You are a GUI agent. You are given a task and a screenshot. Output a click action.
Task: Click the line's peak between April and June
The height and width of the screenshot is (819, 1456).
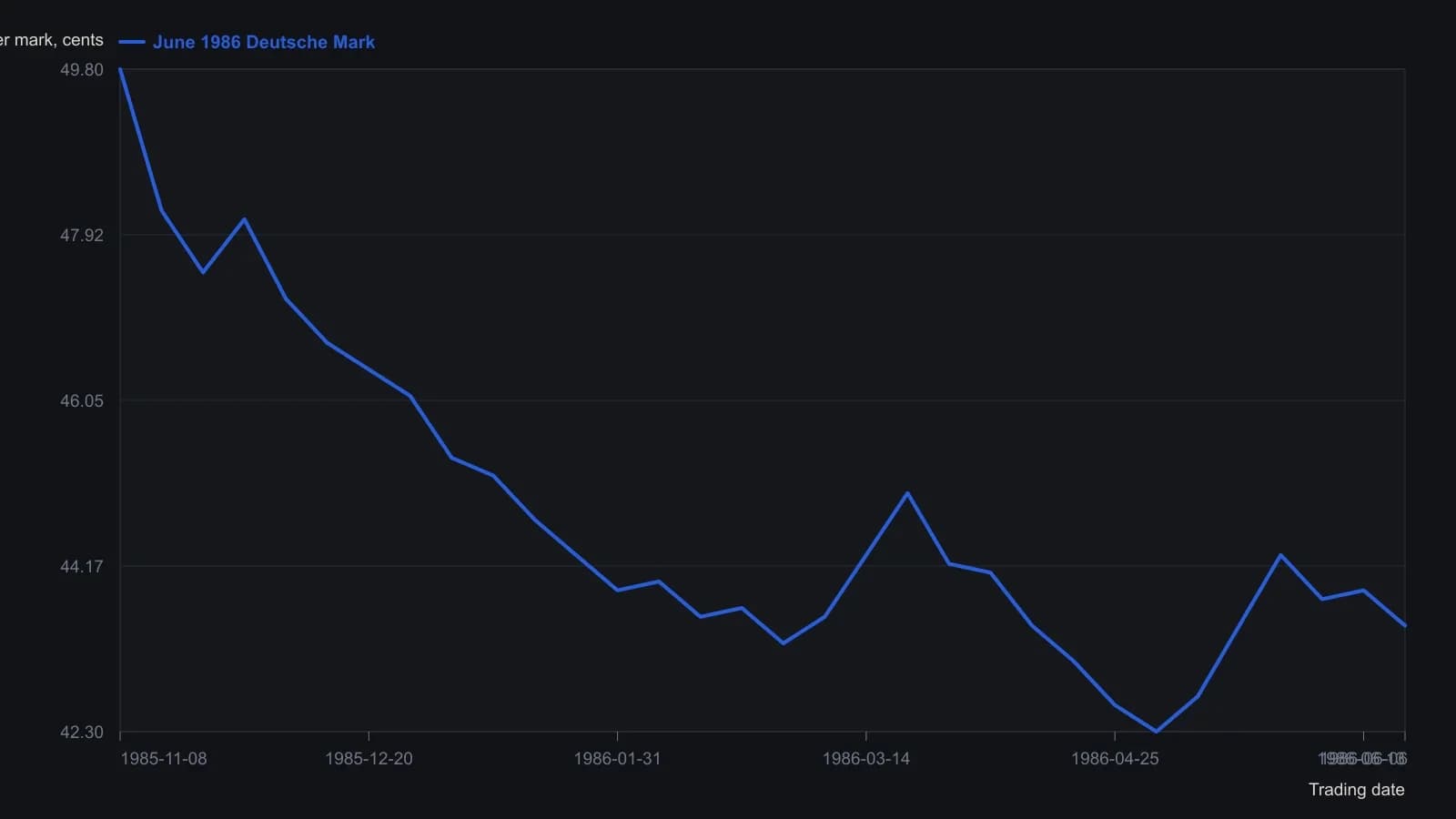(1280, 555)
